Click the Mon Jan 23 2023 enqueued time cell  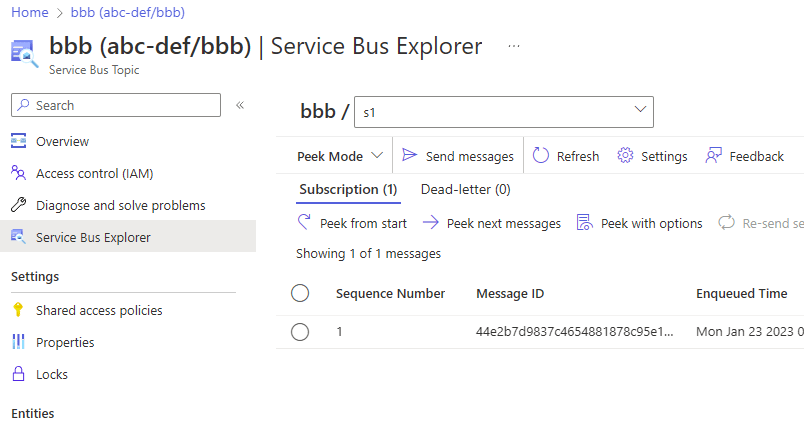coord(750,332)
